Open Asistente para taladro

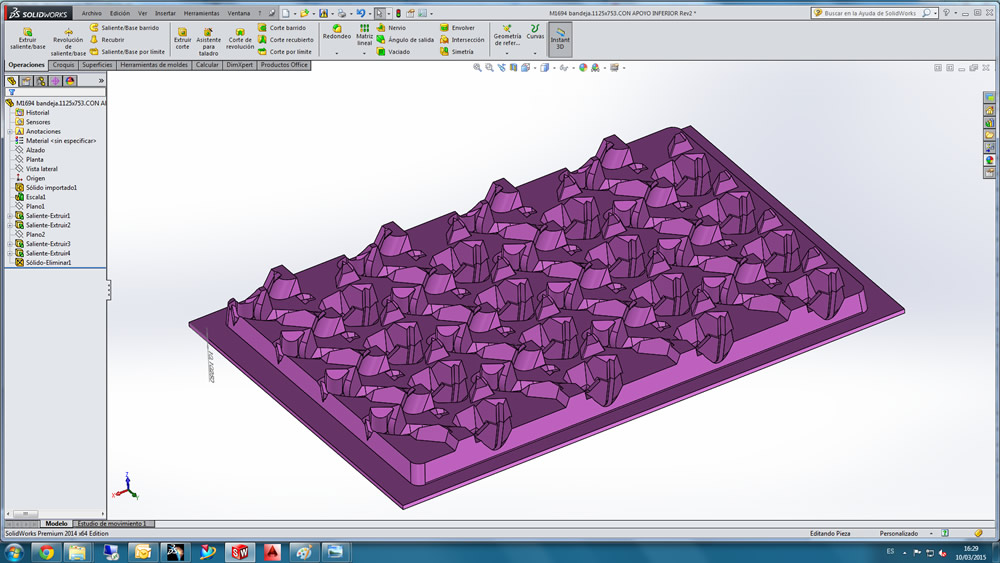[208, 42]
